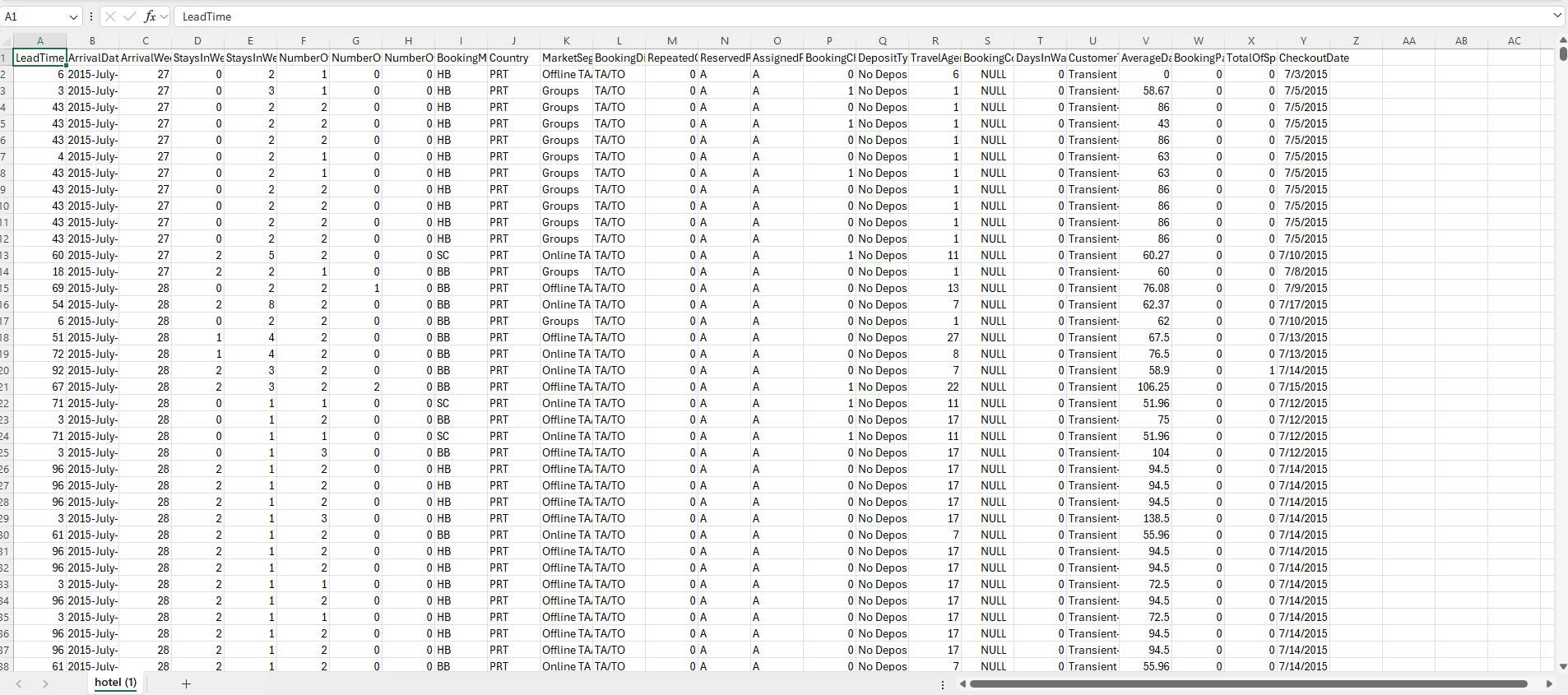Screen dimensions: 1568x695
Task: Click LeadTime value 69 in row 15
Action: 39,288
